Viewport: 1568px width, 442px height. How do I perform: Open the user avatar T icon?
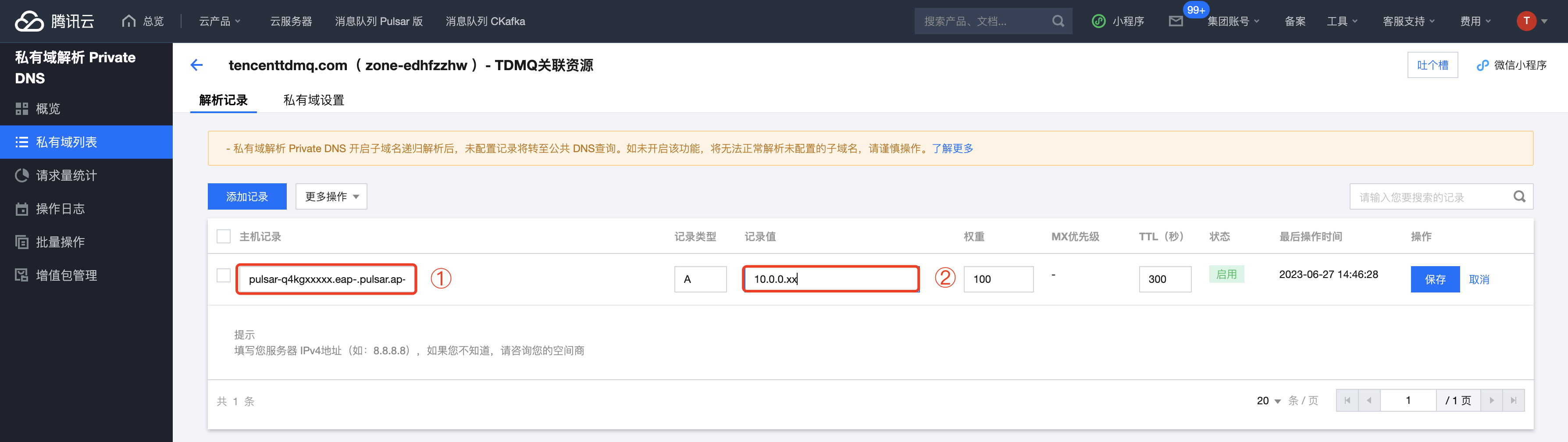click(1526, 21)
